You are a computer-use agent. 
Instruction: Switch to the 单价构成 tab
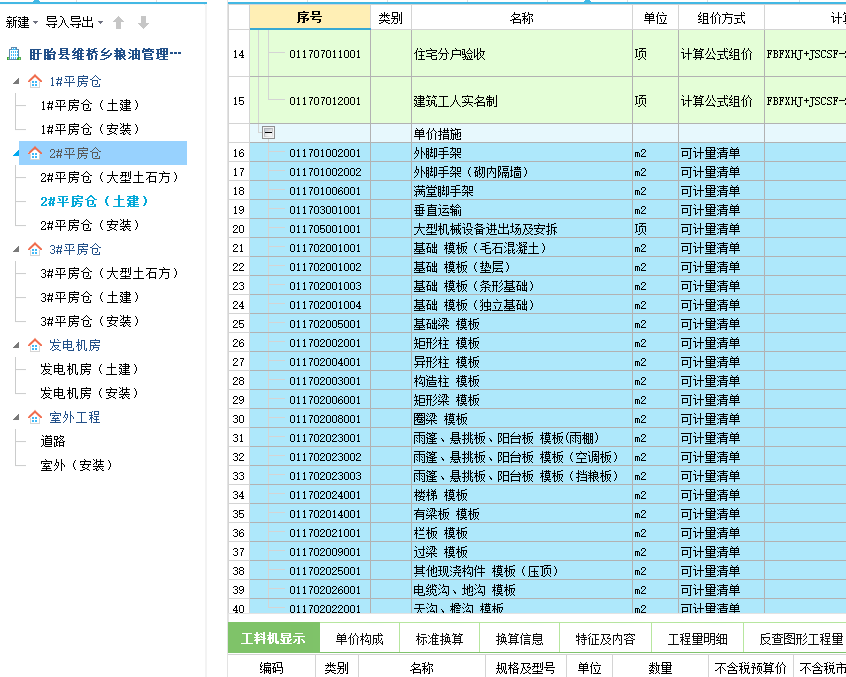coord(359,639)
